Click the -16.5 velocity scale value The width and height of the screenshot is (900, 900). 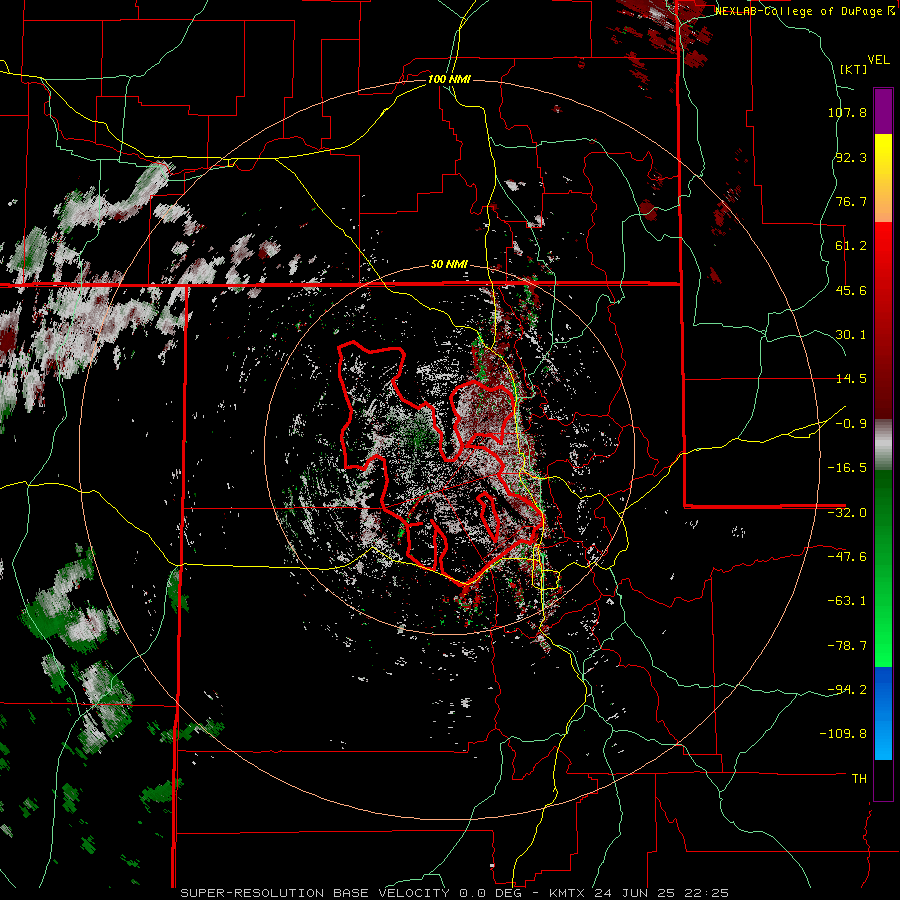tap(847, 468)
